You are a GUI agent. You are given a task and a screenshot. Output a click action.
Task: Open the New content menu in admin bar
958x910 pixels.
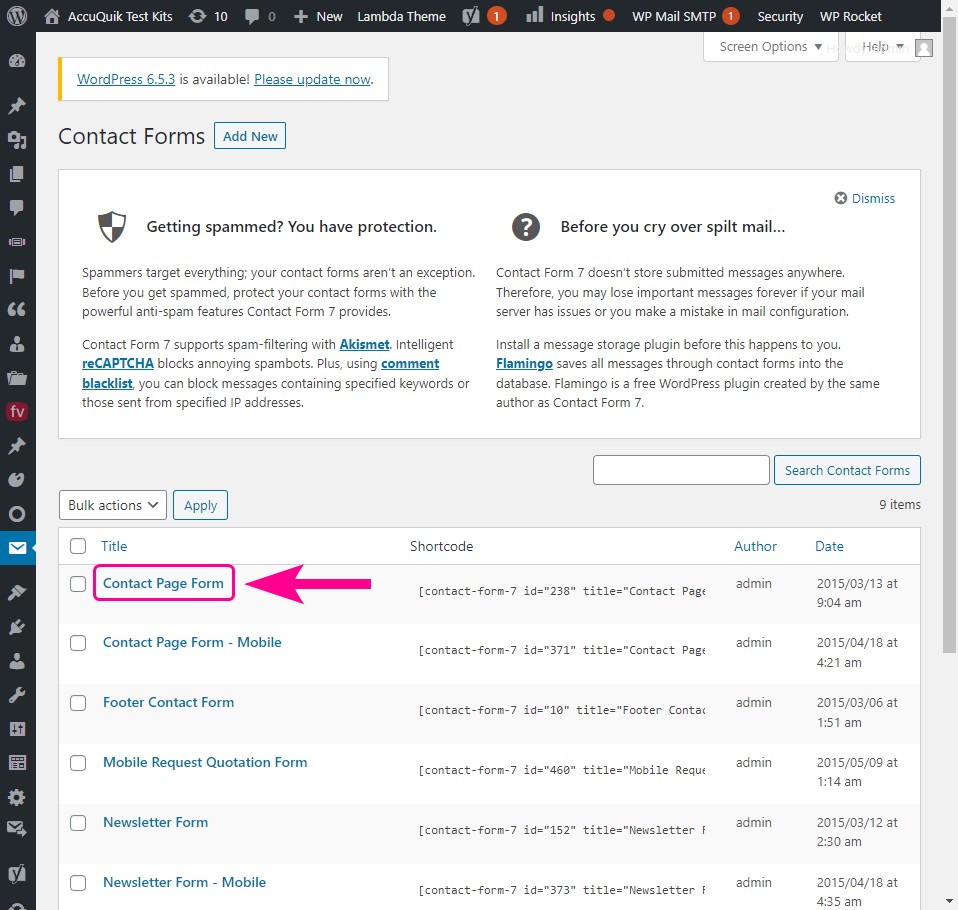click(318, 17)
